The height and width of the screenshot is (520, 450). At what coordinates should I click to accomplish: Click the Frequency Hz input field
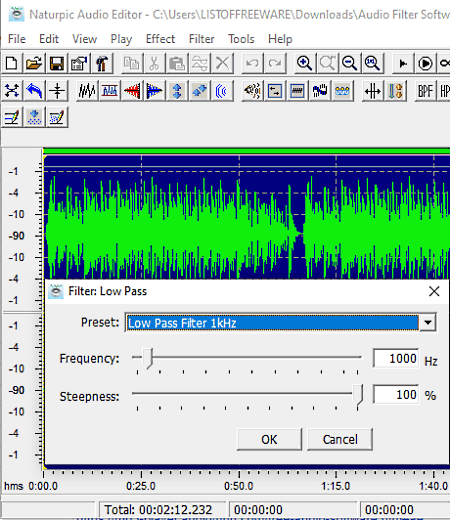point(396,358)
